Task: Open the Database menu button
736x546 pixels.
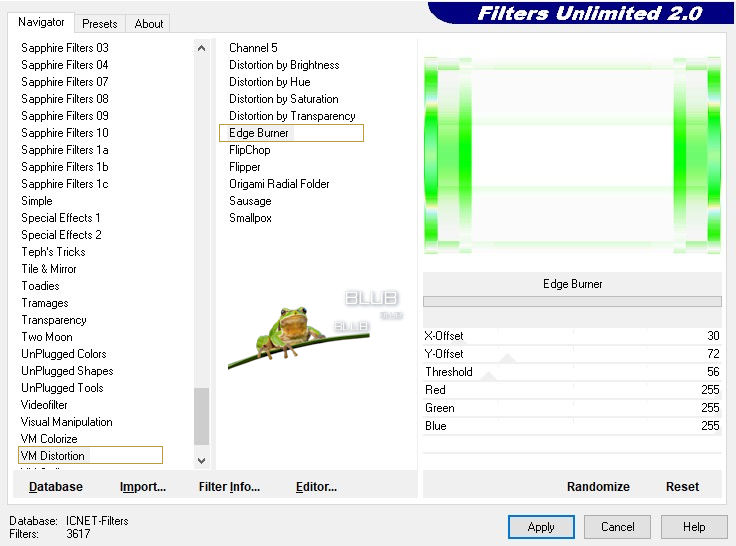Action: pyautogui.click(x=56, y=486)
